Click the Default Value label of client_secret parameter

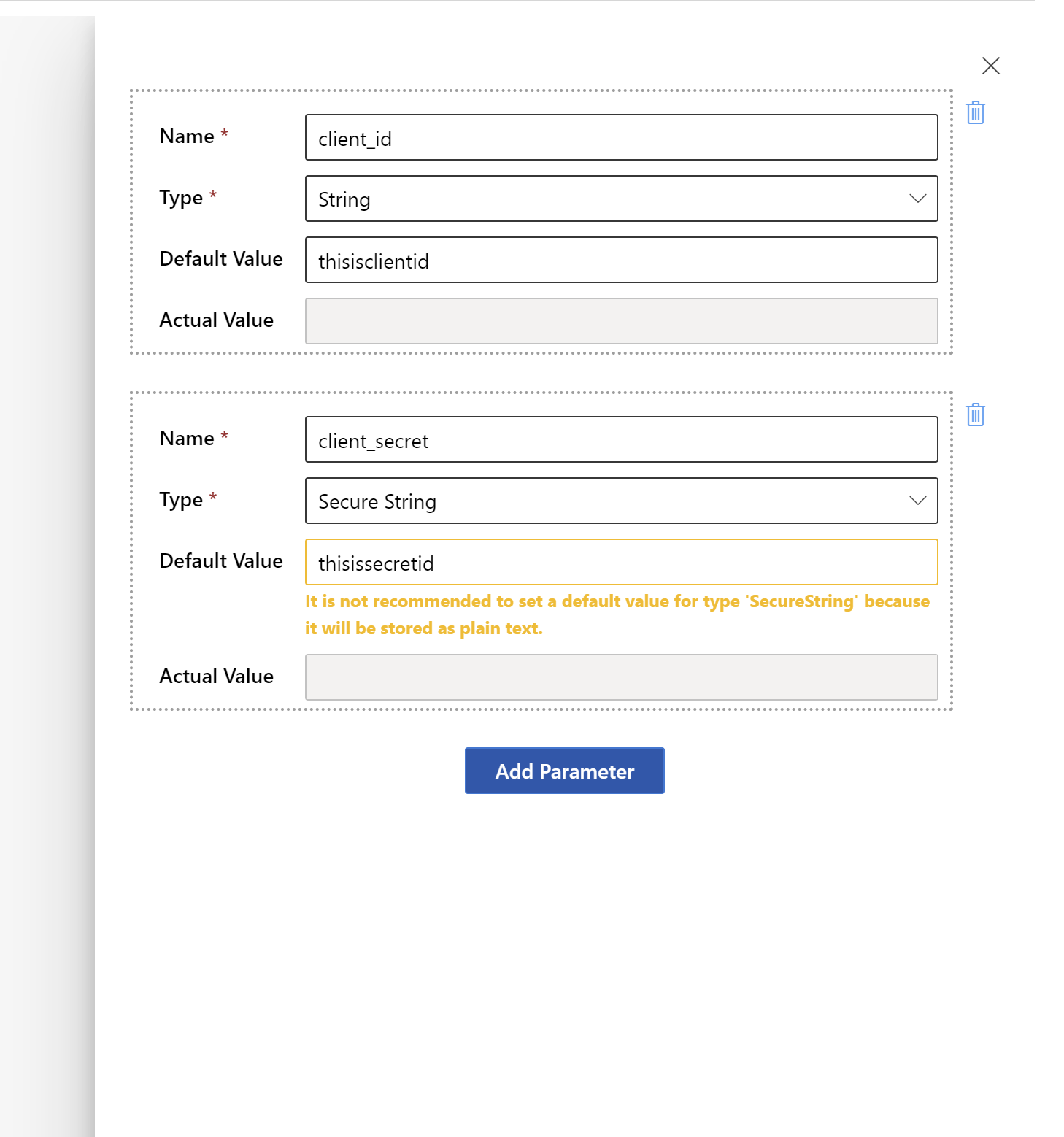221,561
